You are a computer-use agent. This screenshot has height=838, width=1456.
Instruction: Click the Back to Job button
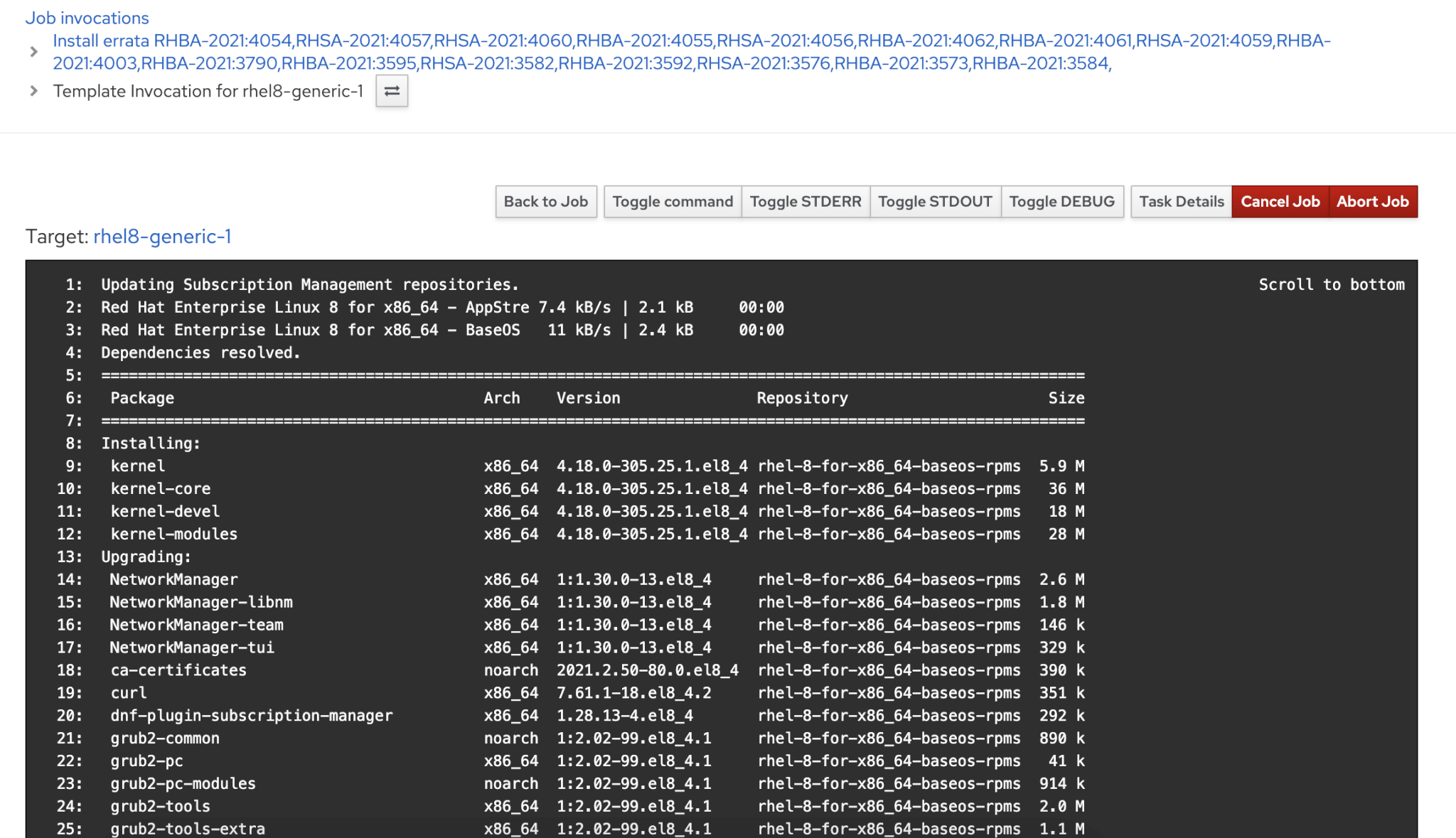pos(545,202)
